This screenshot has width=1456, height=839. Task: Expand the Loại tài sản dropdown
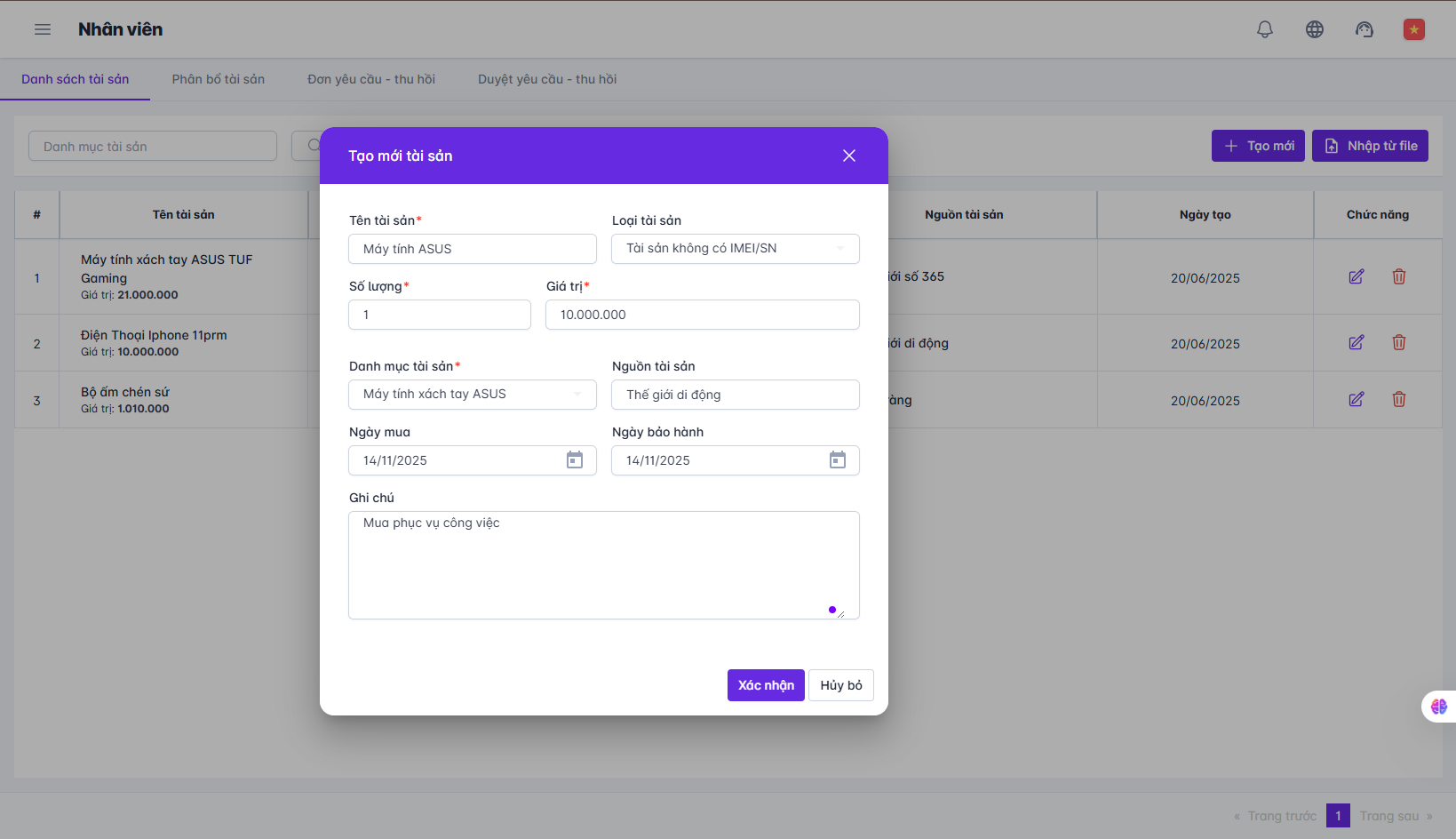(735, 249)
